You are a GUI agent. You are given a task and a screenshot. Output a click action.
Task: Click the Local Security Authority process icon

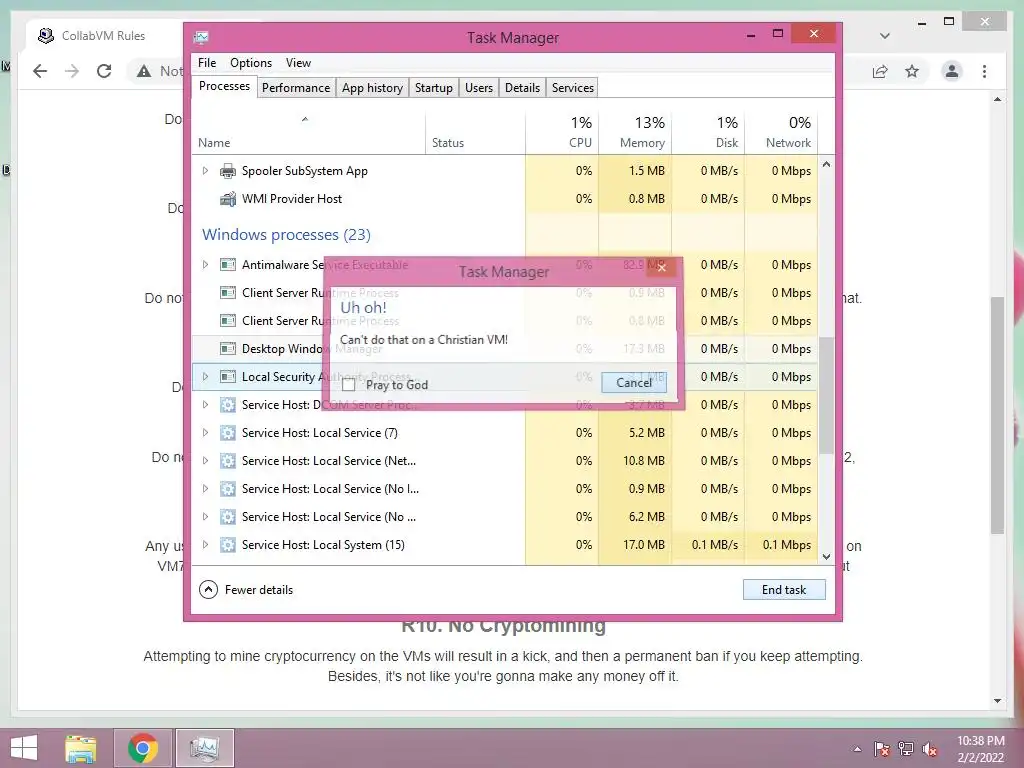point(228,377)
